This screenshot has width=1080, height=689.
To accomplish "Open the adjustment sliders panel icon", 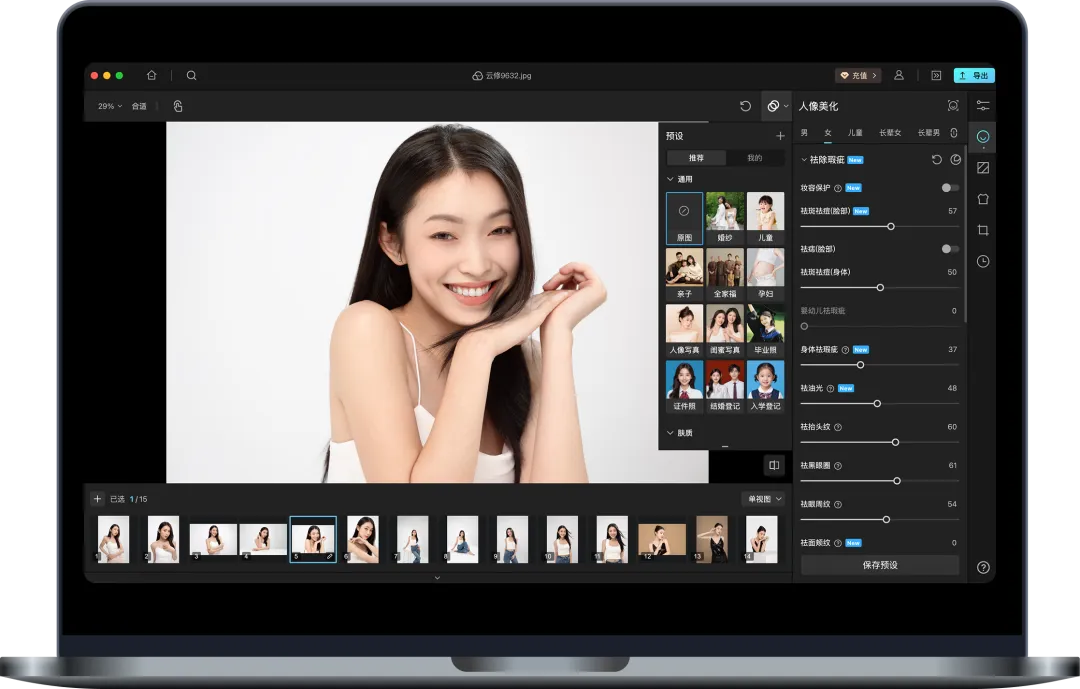I will coord(983,106).
